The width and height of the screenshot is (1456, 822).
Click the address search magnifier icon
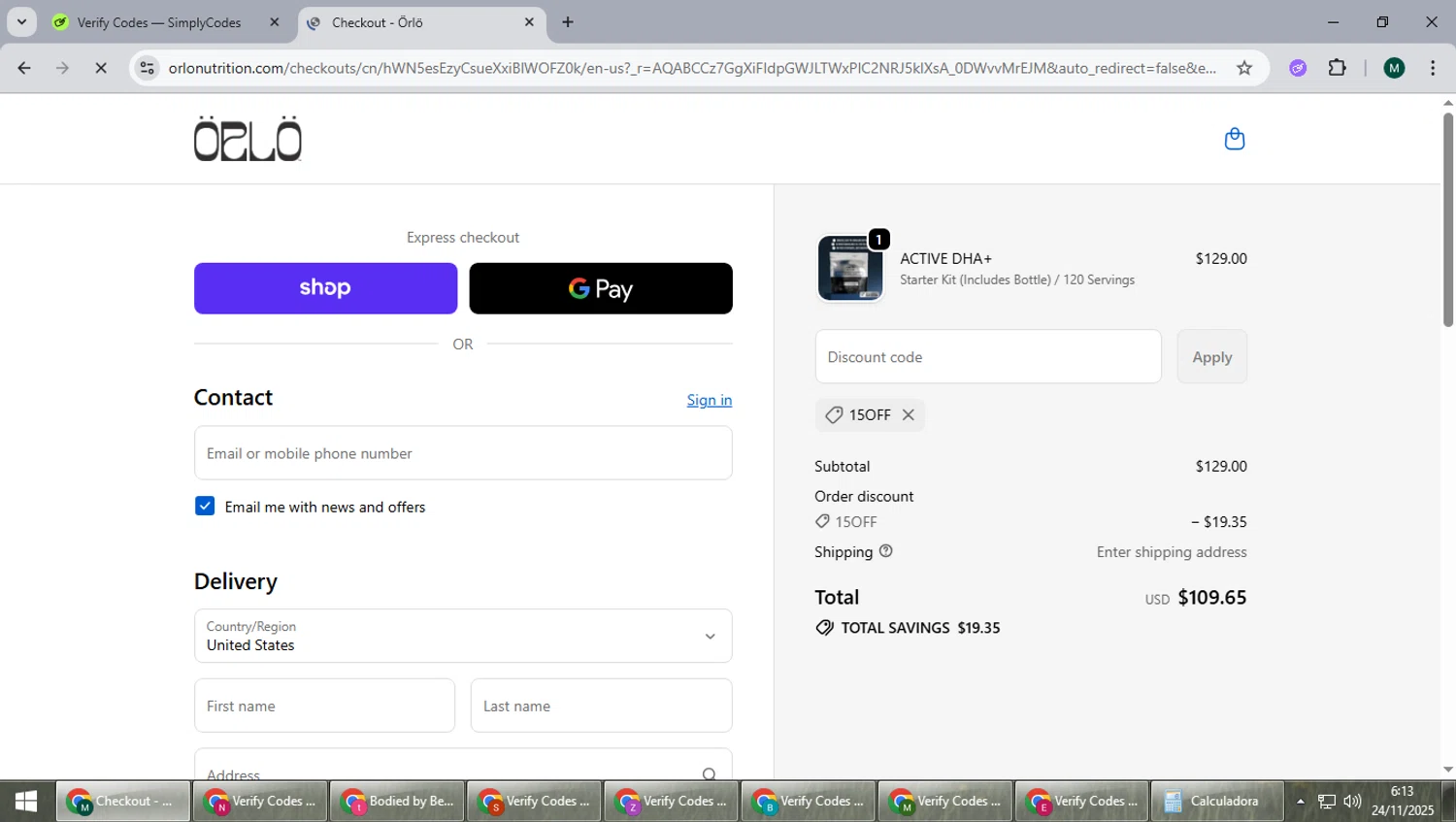[709, 773]
